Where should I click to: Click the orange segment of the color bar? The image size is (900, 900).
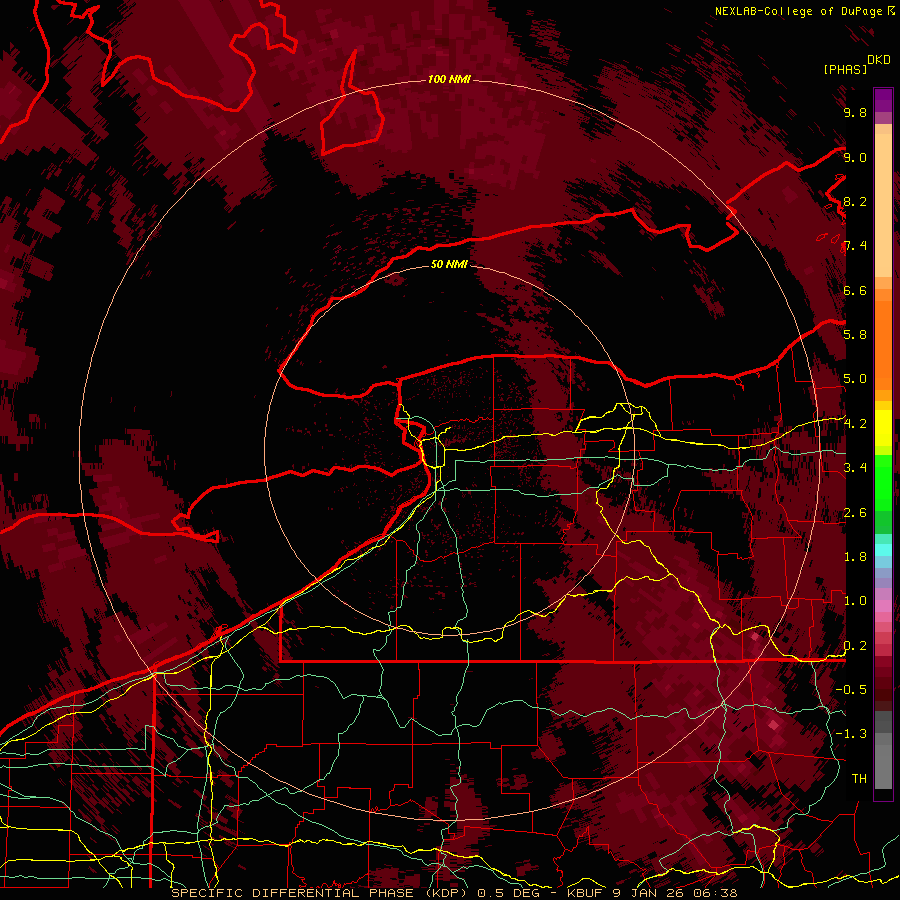(x=883, y=339)
